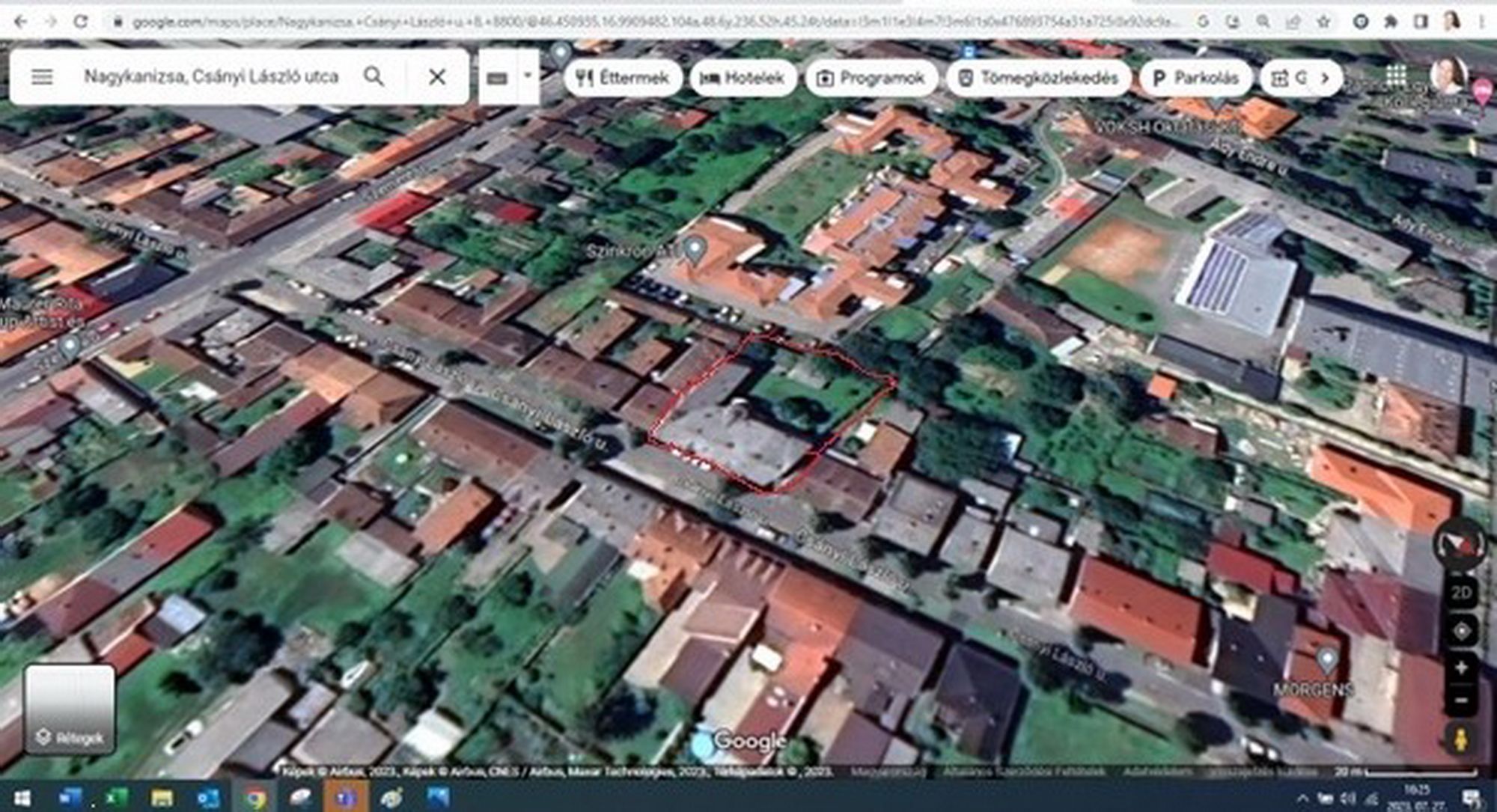The width and height of the screenshot is (1497, 812).
Task: Filter by Éttermek category chip
Action: (x=623, y=78)
